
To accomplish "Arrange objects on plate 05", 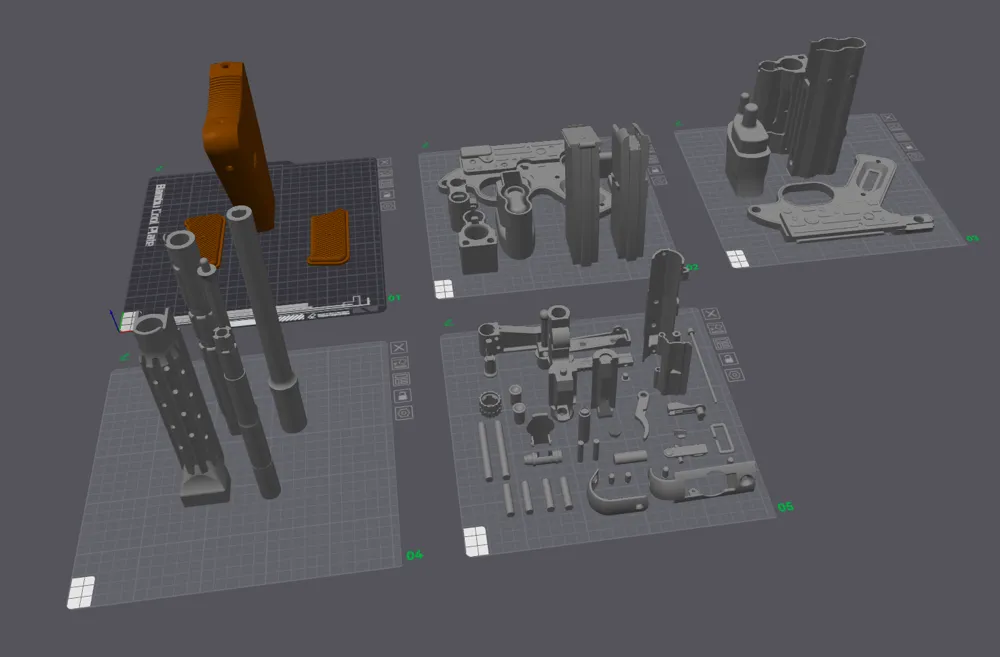I will click(x=723, y=344).
